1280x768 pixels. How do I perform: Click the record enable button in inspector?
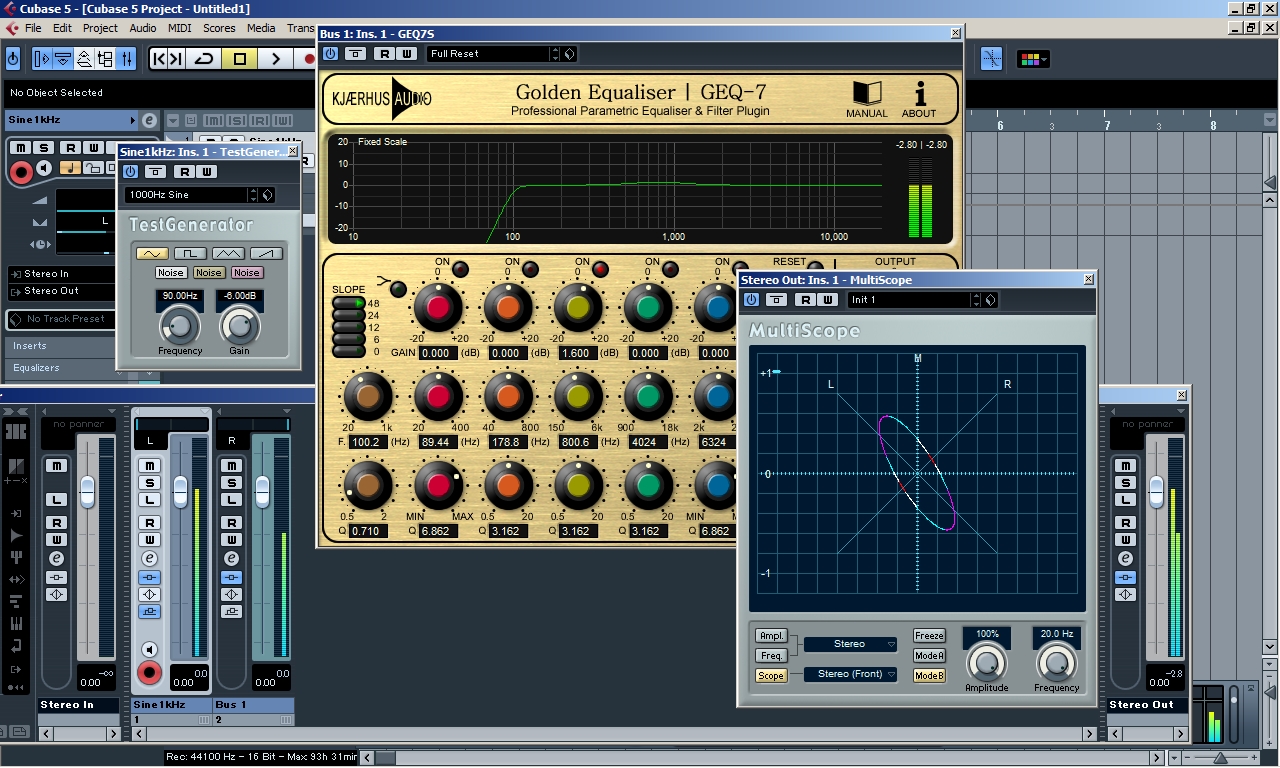click(x=20, y=172)
